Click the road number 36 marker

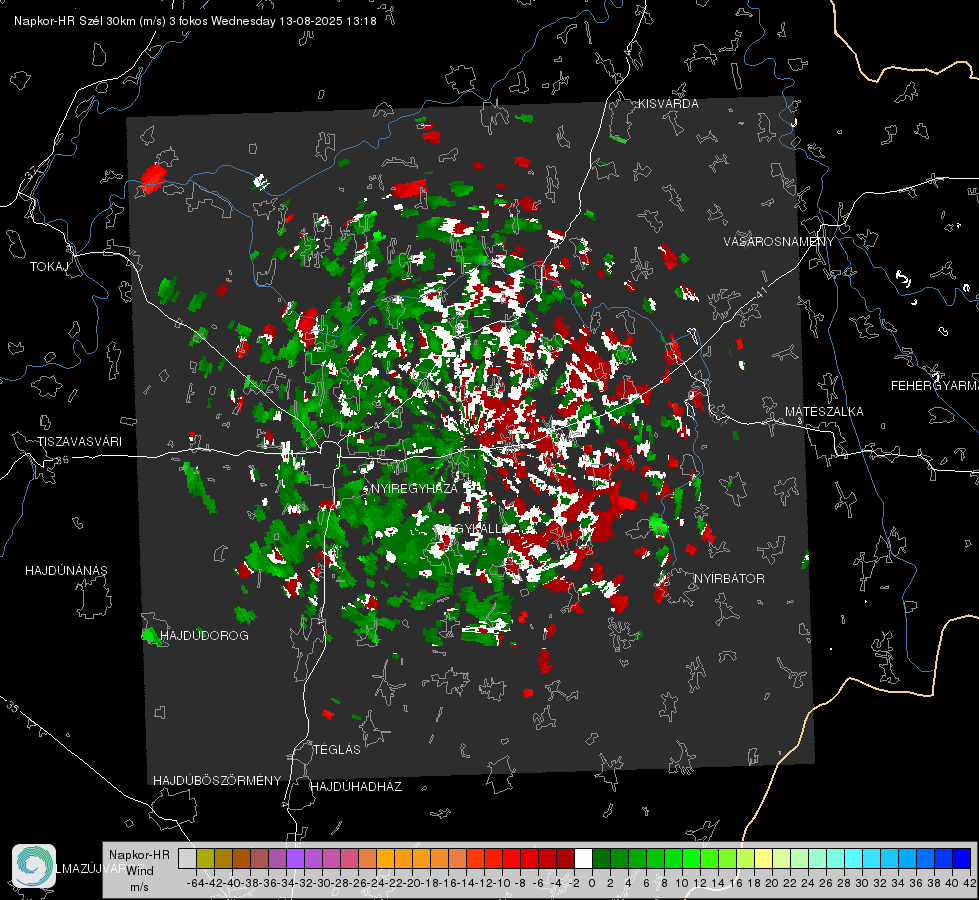(62, 460)
